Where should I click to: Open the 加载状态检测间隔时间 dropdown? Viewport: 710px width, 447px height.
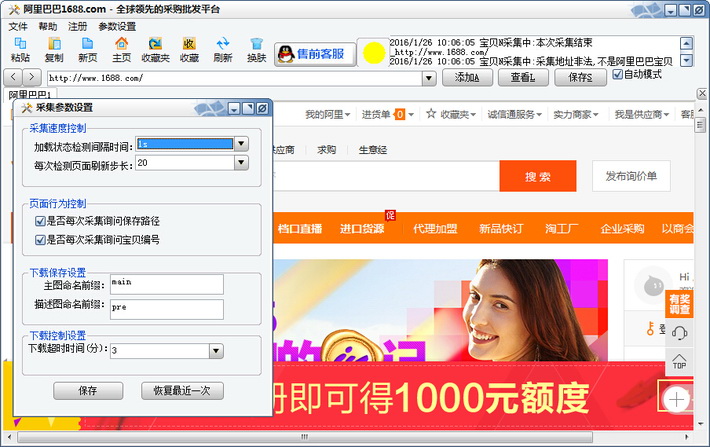coord(241,144)
